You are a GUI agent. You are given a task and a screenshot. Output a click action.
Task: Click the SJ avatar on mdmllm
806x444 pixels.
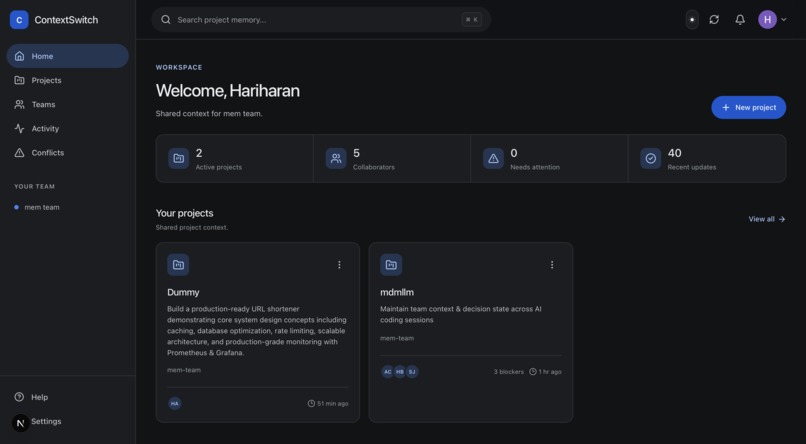412,372
